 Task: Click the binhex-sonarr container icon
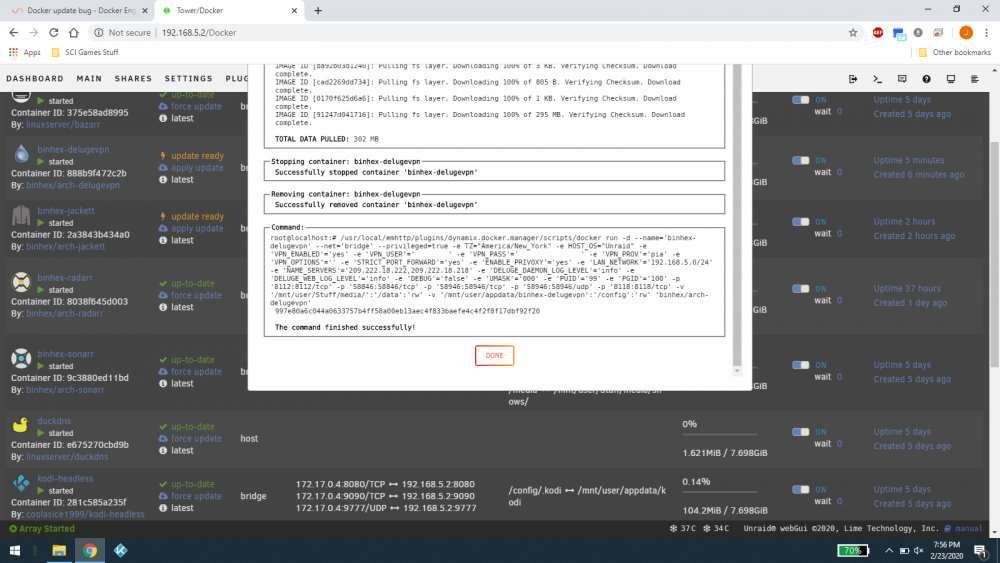click(21, 358)
